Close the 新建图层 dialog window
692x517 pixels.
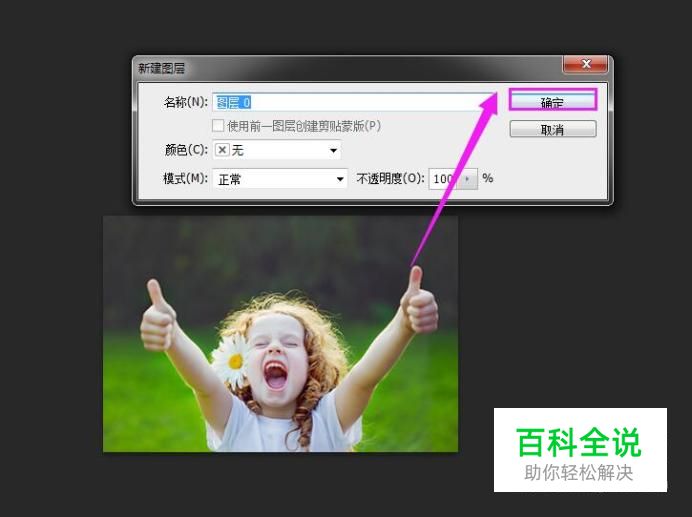pyautogui.click(x=586, y=64)
